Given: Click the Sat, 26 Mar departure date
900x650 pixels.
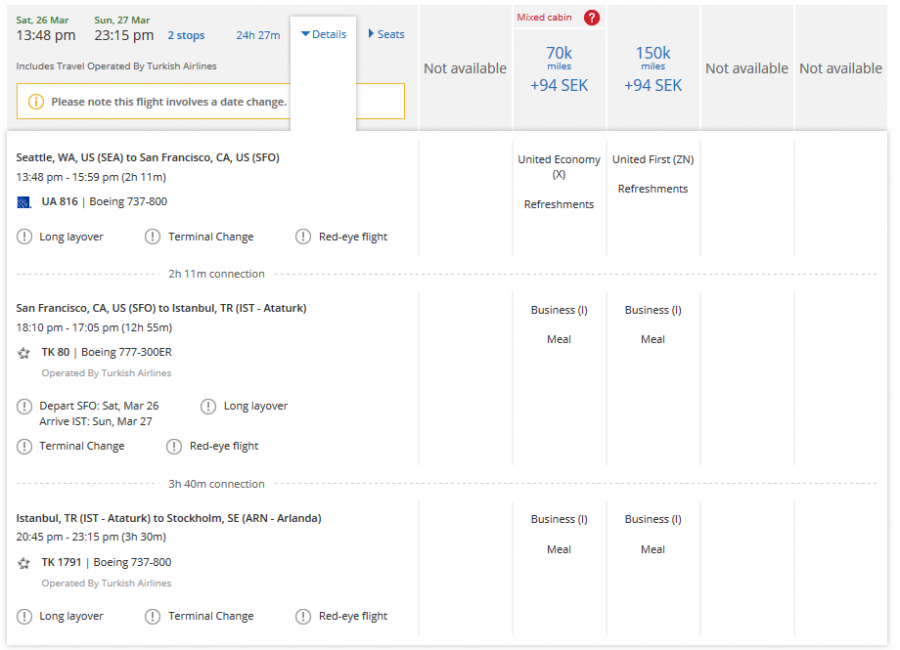Looking at the screenshot, I should [42, 20].
